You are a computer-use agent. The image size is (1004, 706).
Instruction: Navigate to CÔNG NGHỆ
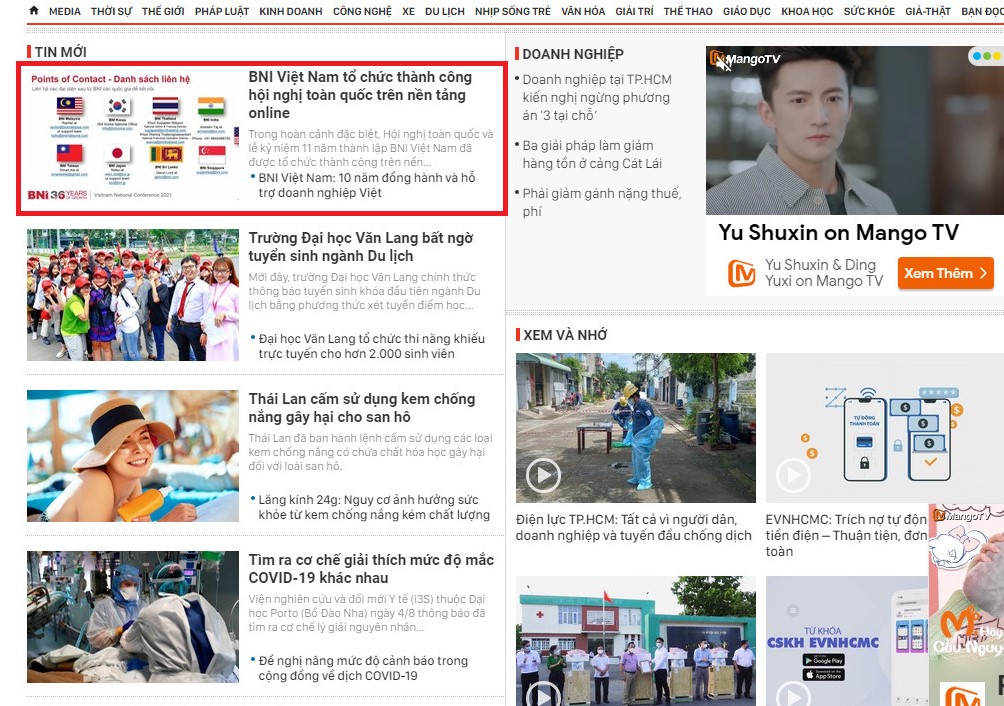click(x=362, y=11)
